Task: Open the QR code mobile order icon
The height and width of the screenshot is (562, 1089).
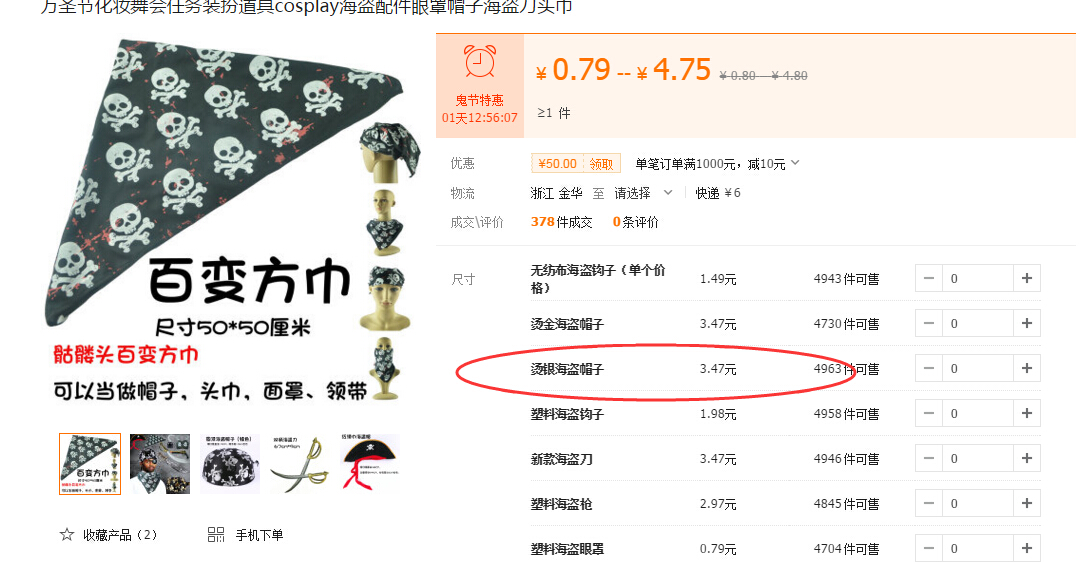Action: point(216,534)
